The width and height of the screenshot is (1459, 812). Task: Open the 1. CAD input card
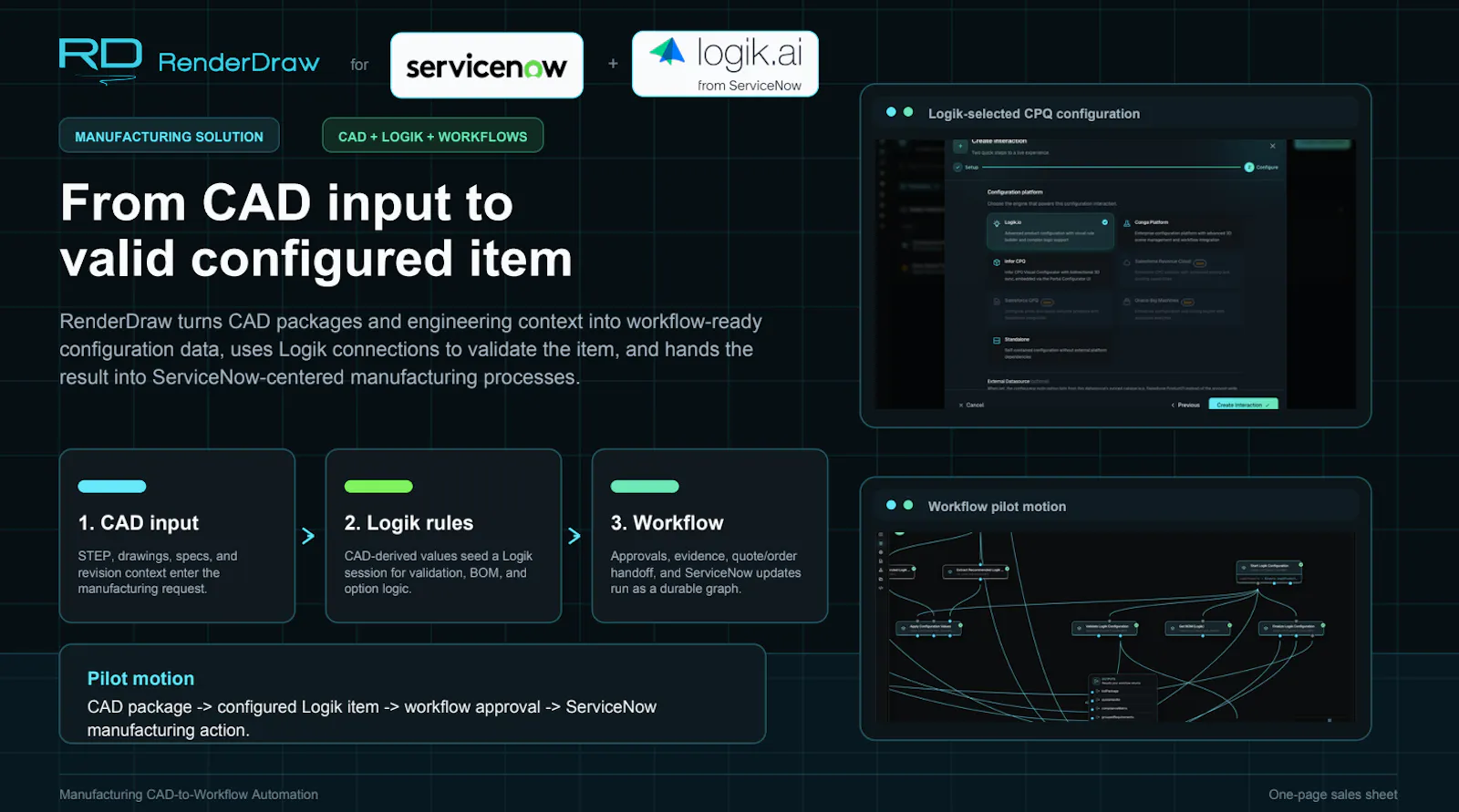coord(178,536)
